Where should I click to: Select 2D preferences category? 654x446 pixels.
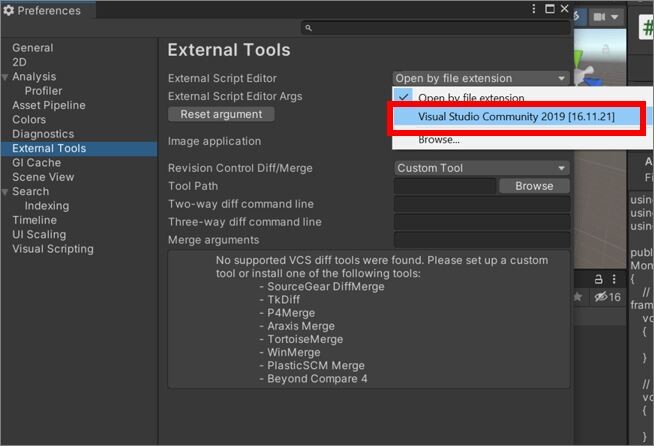[x=19, y=62]
